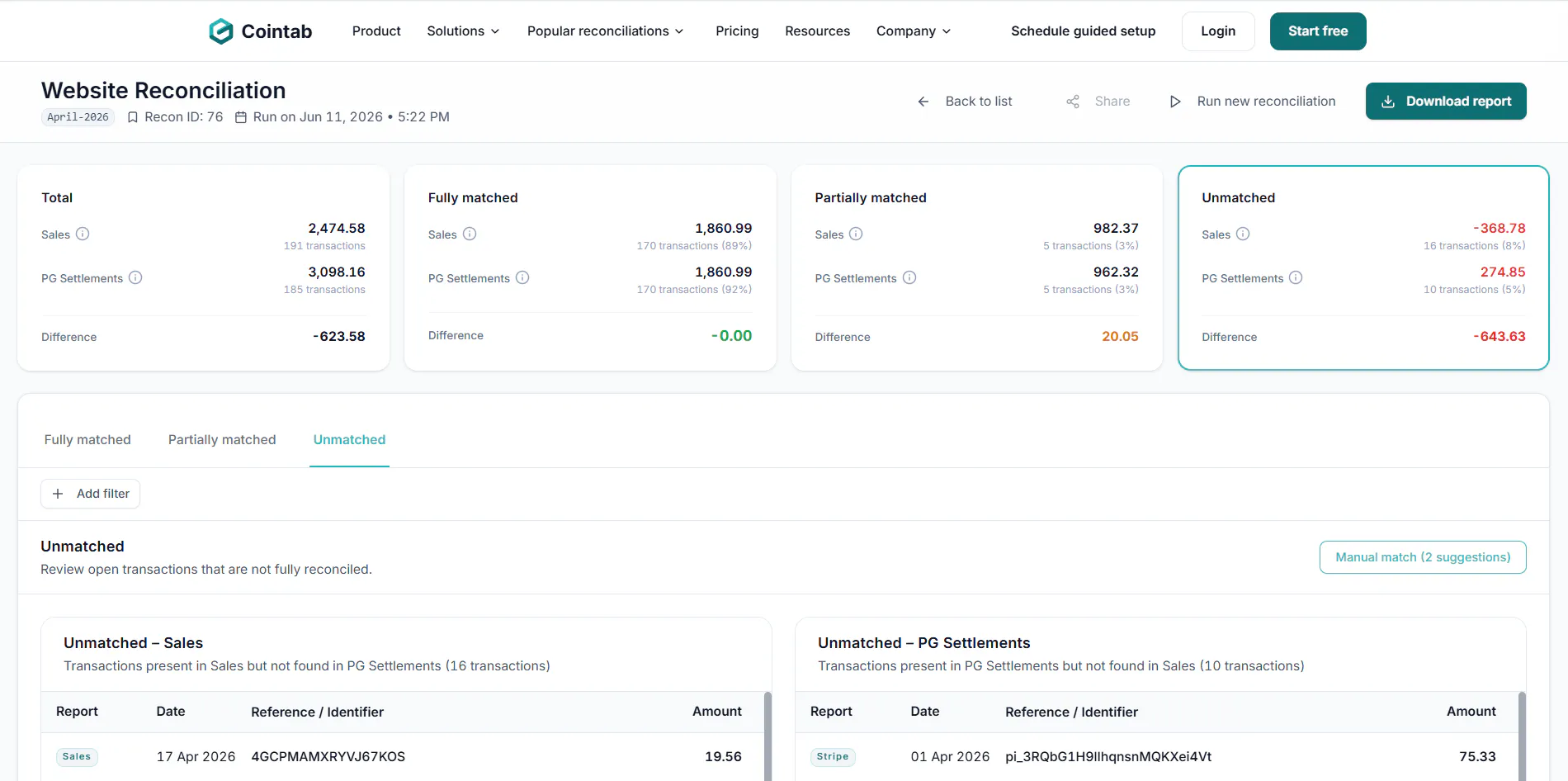This screenshot has height=781, width=1568.
Task: Click the bookmark icon near Recon ID
Action: pos(132,117)
